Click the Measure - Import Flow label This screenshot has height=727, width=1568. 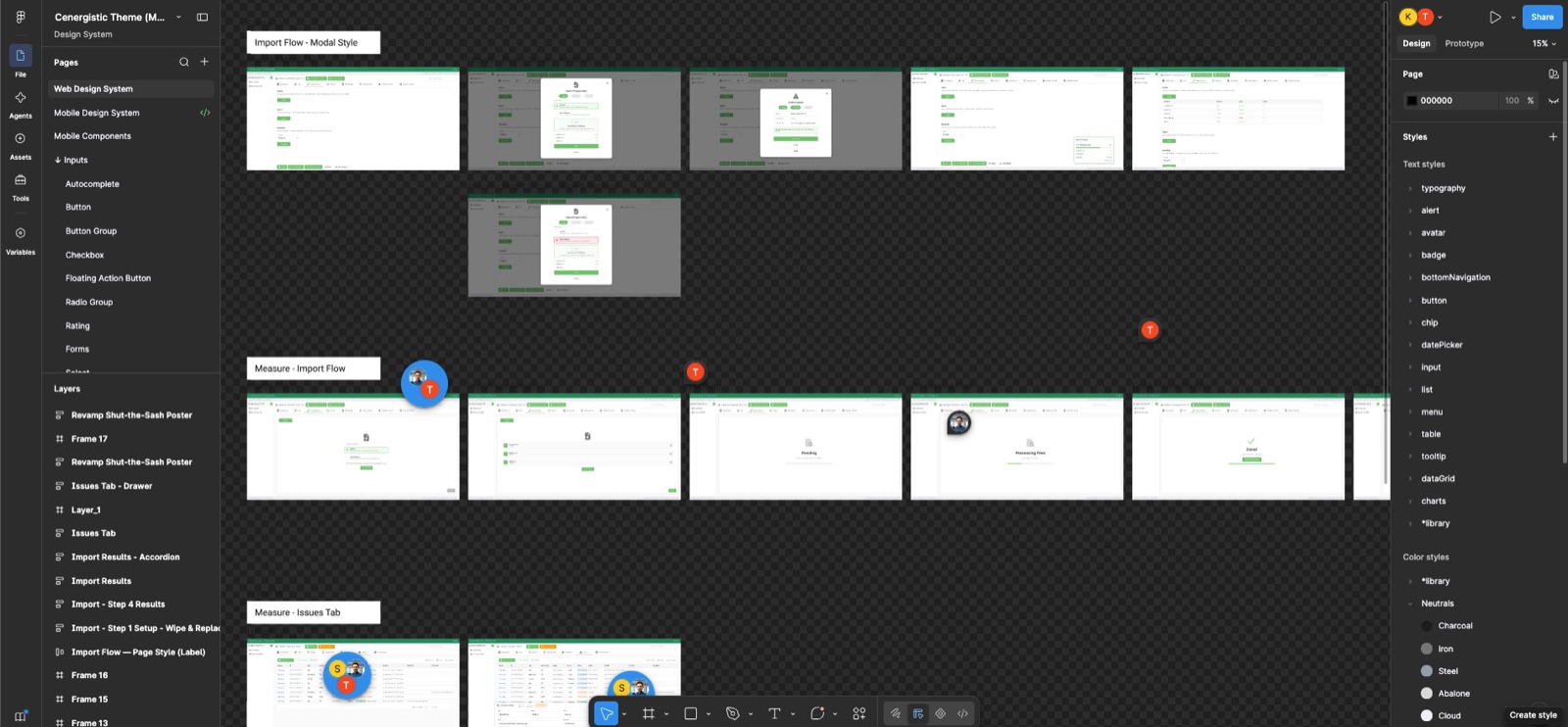[314, 368]
